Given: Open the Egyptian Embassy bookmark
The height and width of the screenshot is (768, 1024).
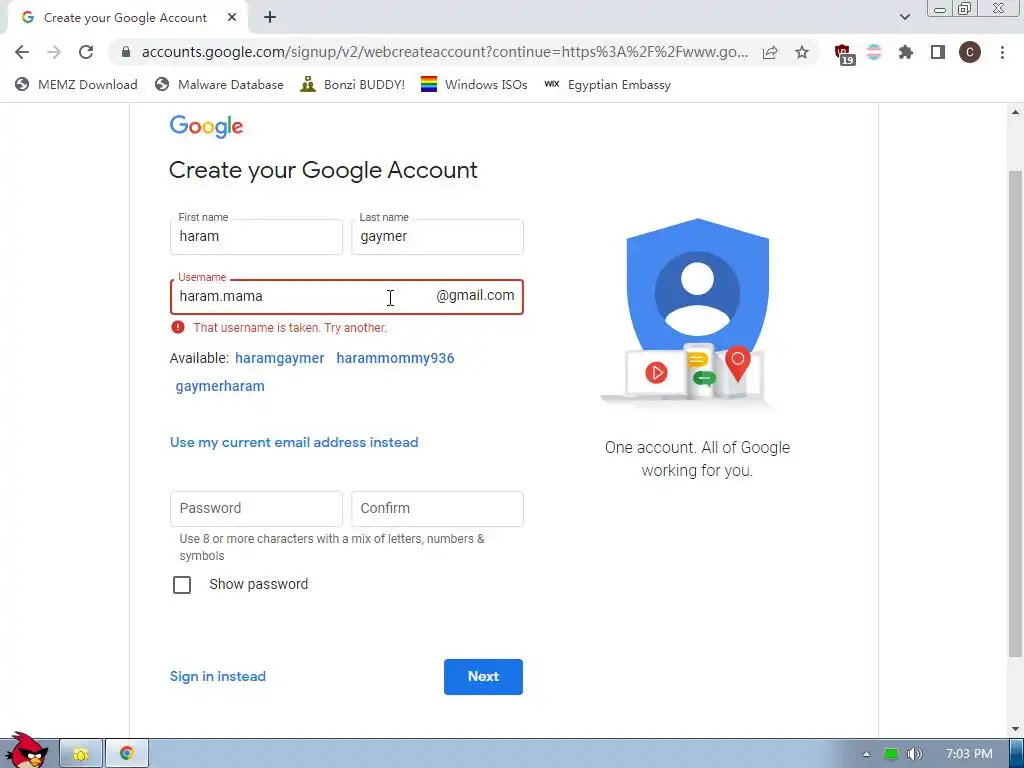Looking at the screenshot, I should click(607, 84).
